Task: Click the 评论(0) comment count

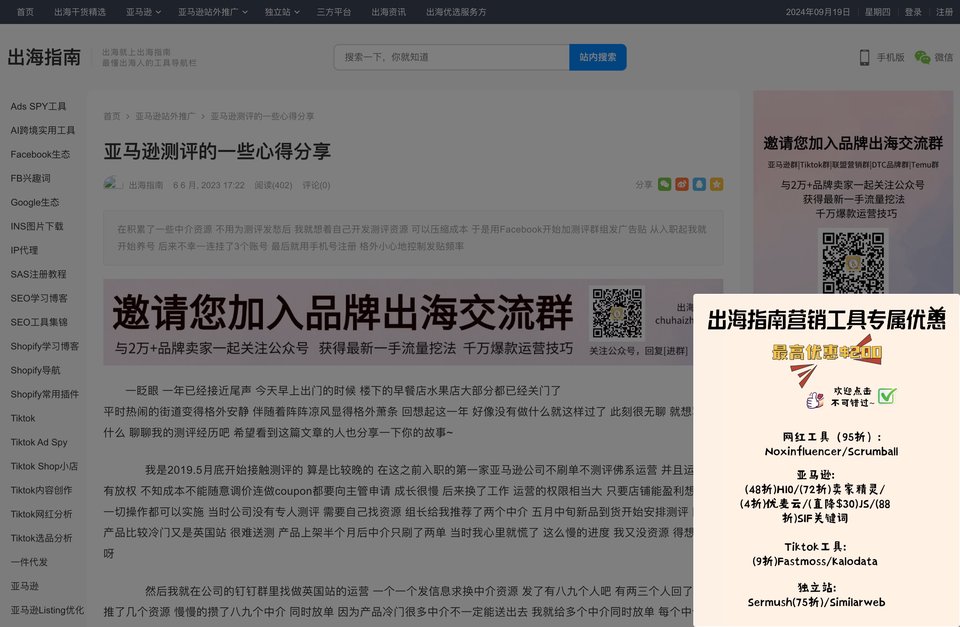Action: pos(316,185)
